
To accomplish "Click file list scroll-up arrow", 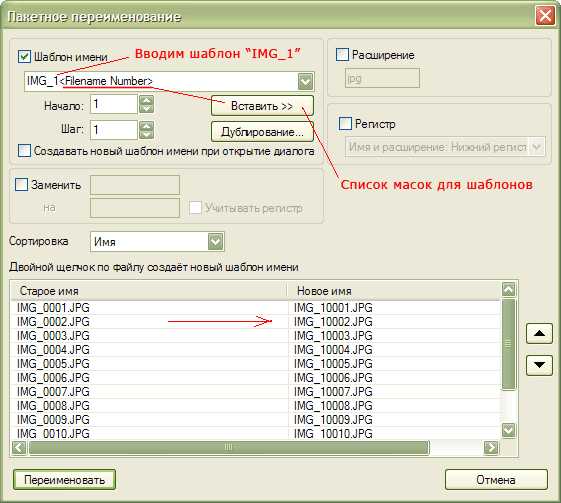I will point(509,289).
